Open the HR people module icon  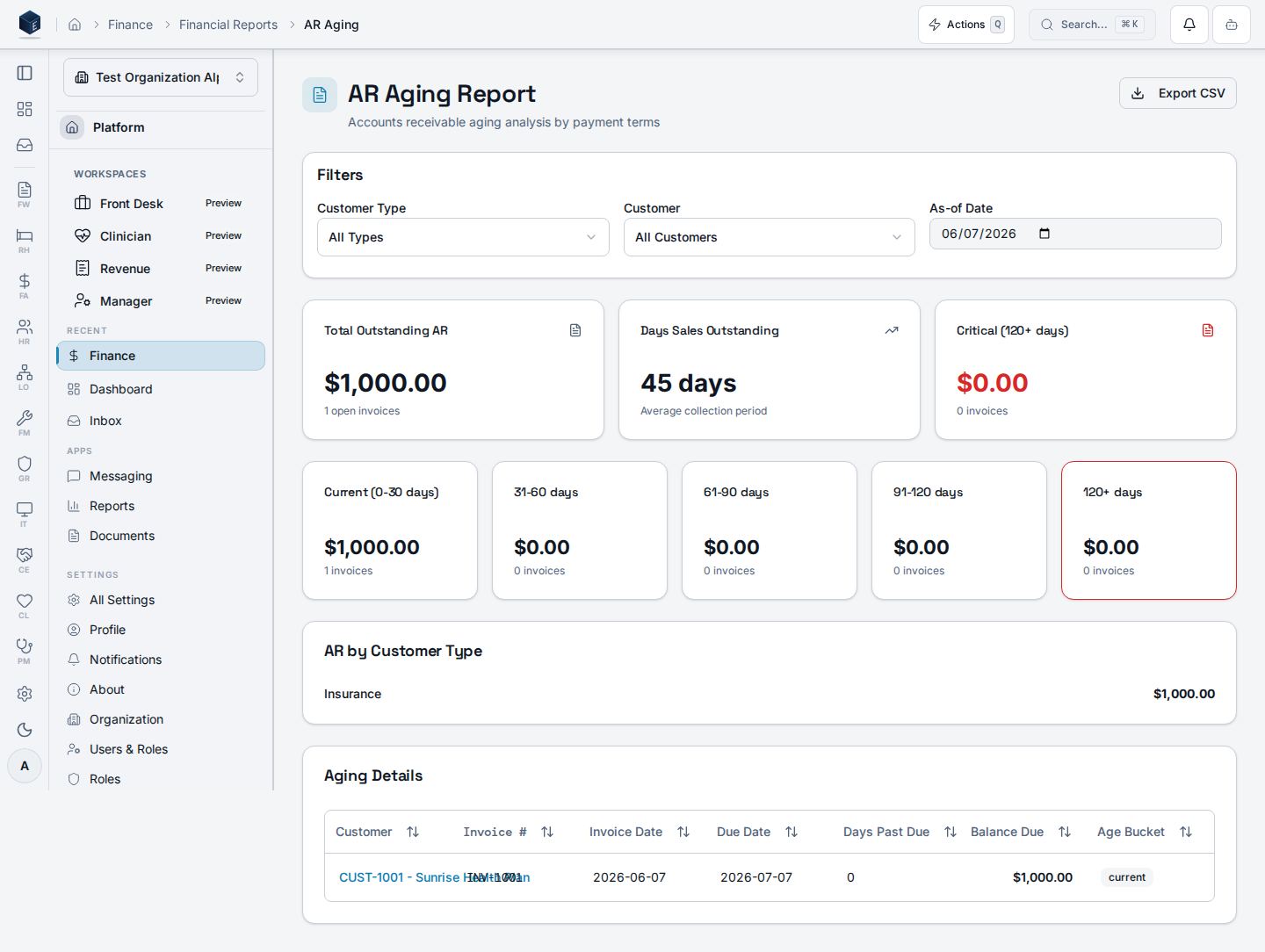click(25, 331)
